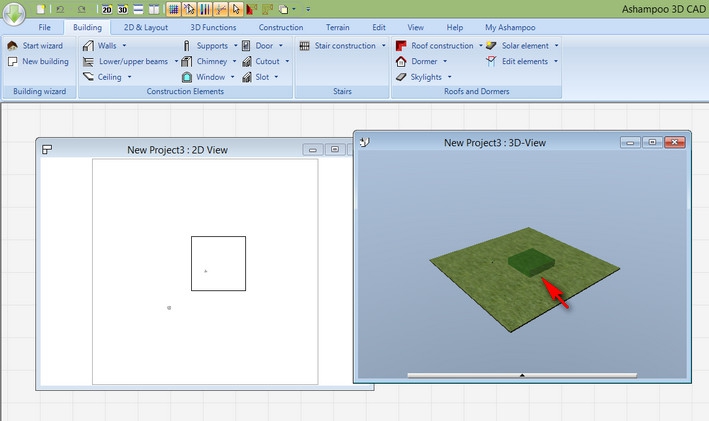Click New building button
The image size is (709, 421).
click(38, 61)
